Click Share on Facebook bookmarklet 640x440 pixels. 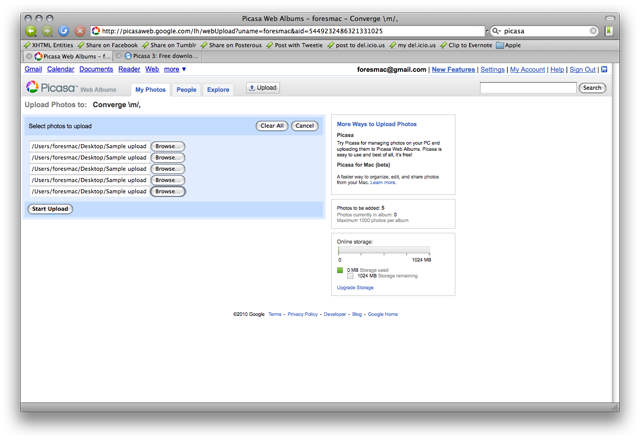[108, 45]
